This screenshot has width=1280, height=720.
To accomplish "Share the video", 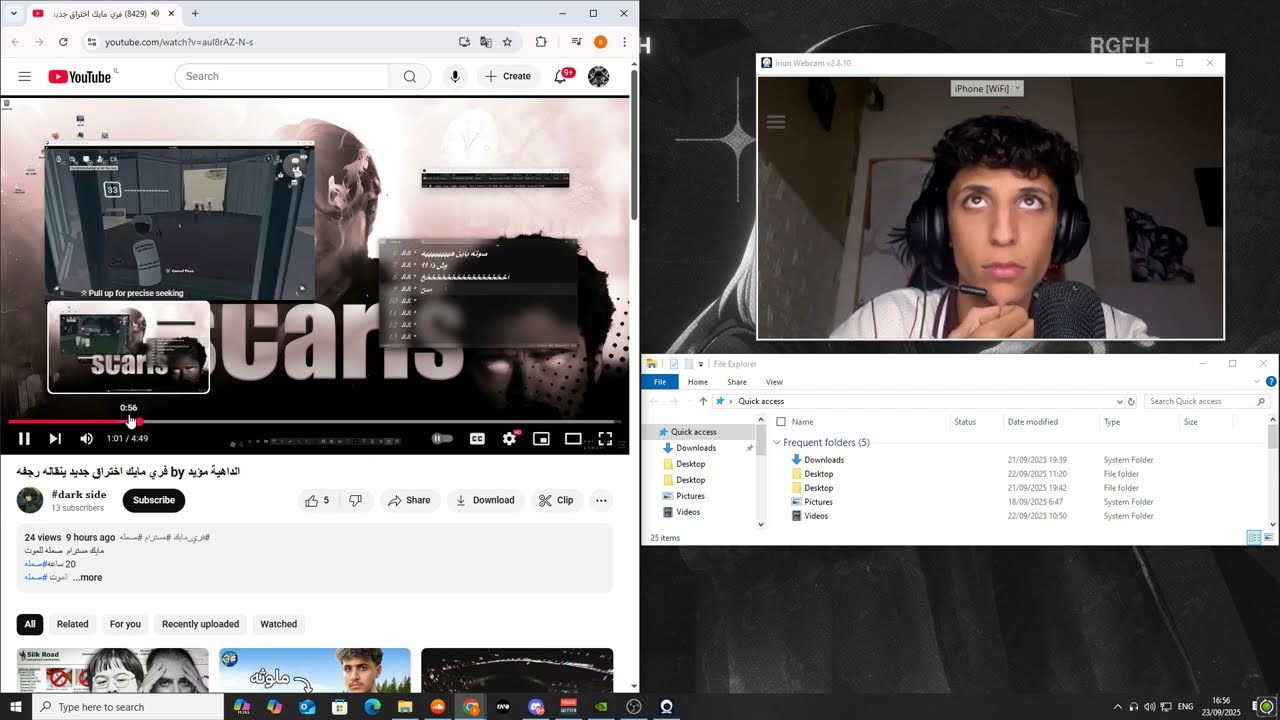I will point(409,500).
